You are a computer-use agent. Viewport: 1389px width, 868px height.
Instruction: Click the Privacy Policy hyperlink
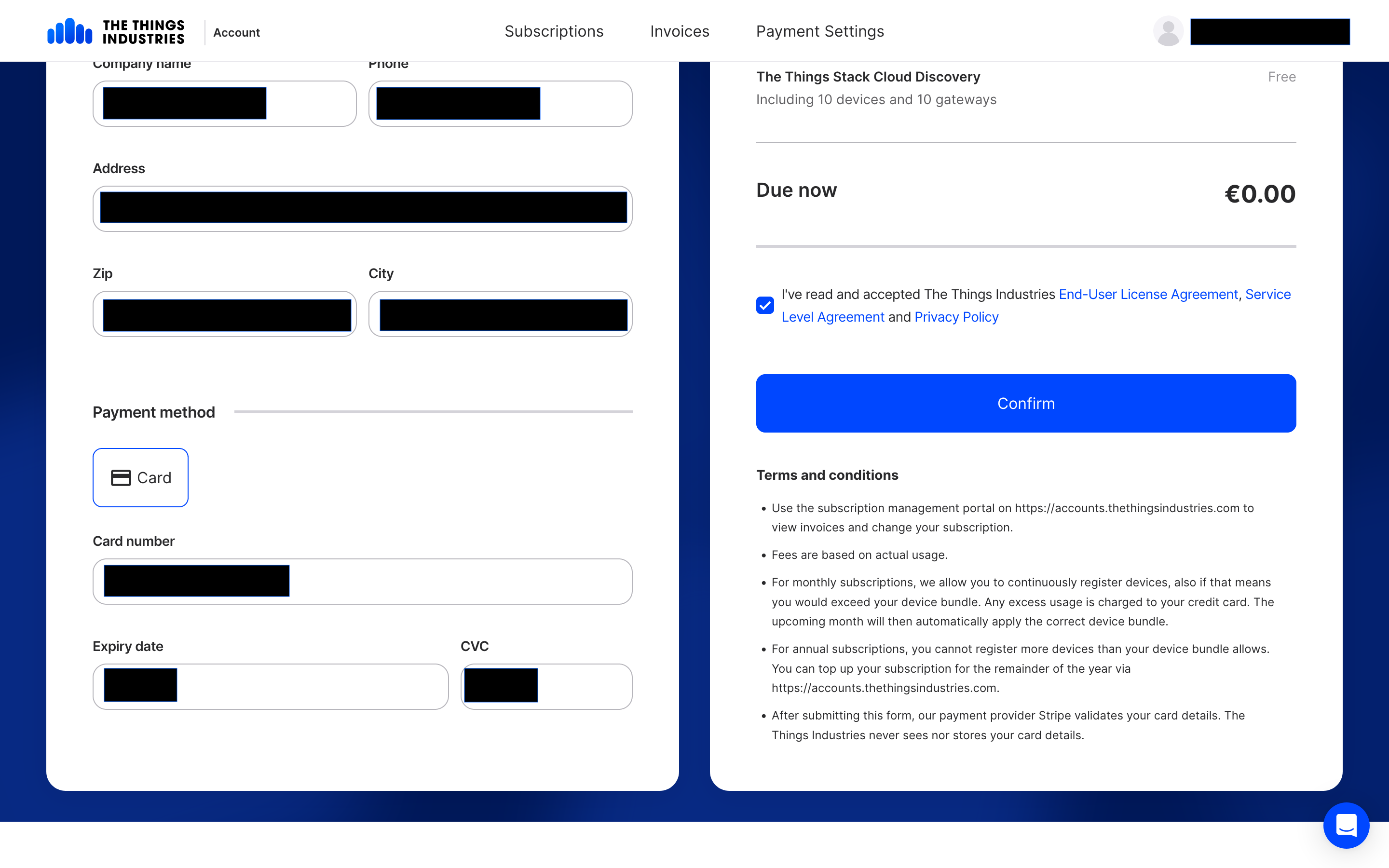[955, 317]
